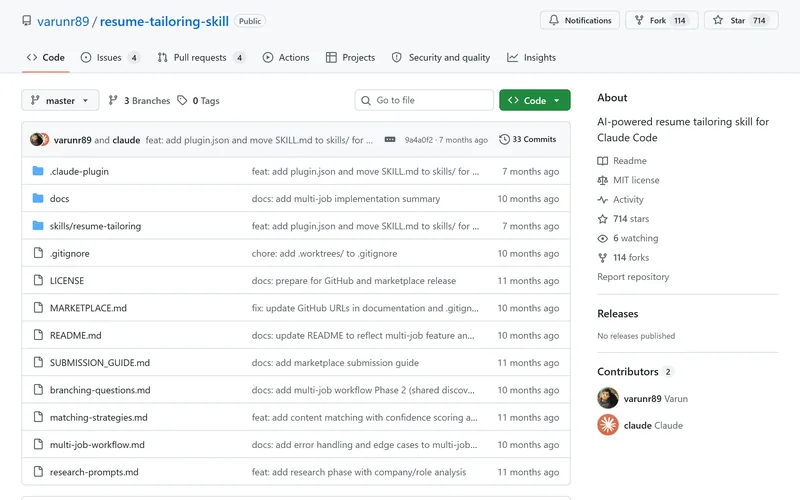View the Insights tab
The width and height of the screenshot is (800, 500).
tap(532, 58)
